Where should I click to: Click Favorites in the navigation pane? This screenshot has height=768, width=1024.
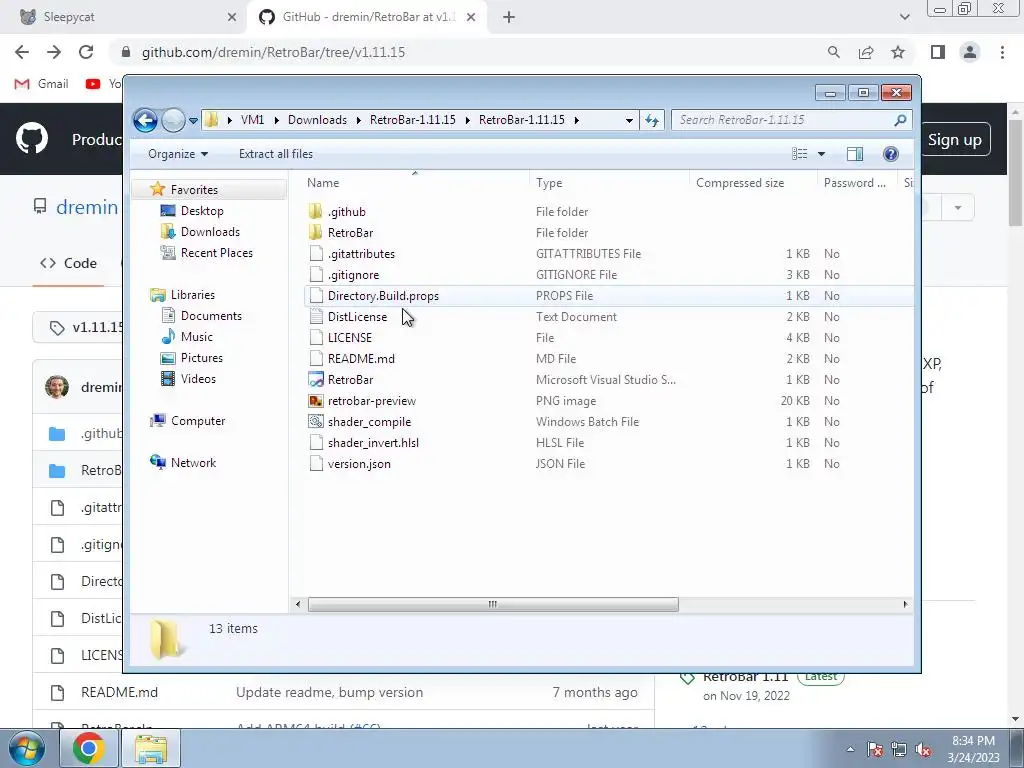pos(194,189)
